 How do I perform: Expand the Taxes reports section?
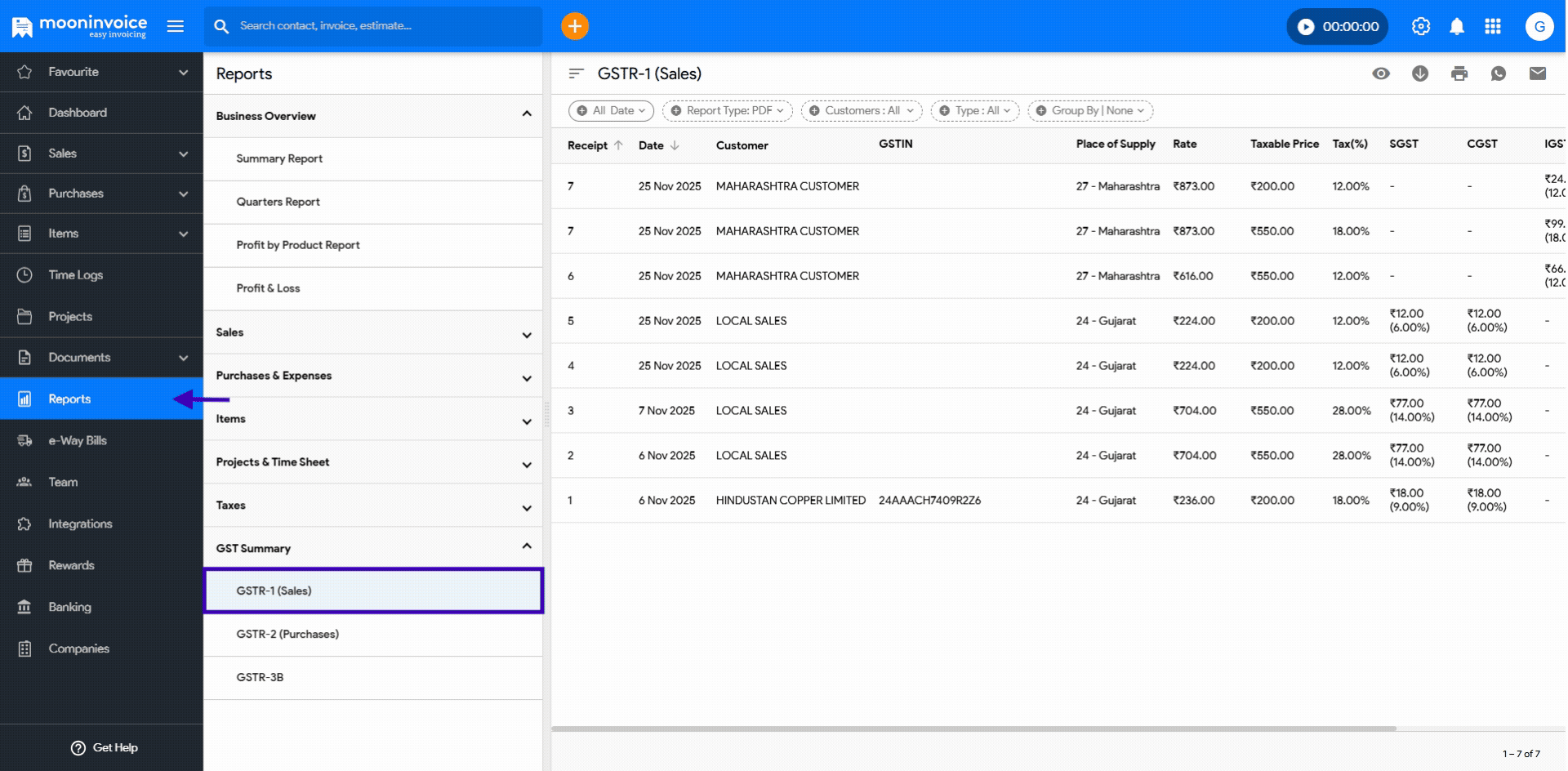[x=373, y=506]
